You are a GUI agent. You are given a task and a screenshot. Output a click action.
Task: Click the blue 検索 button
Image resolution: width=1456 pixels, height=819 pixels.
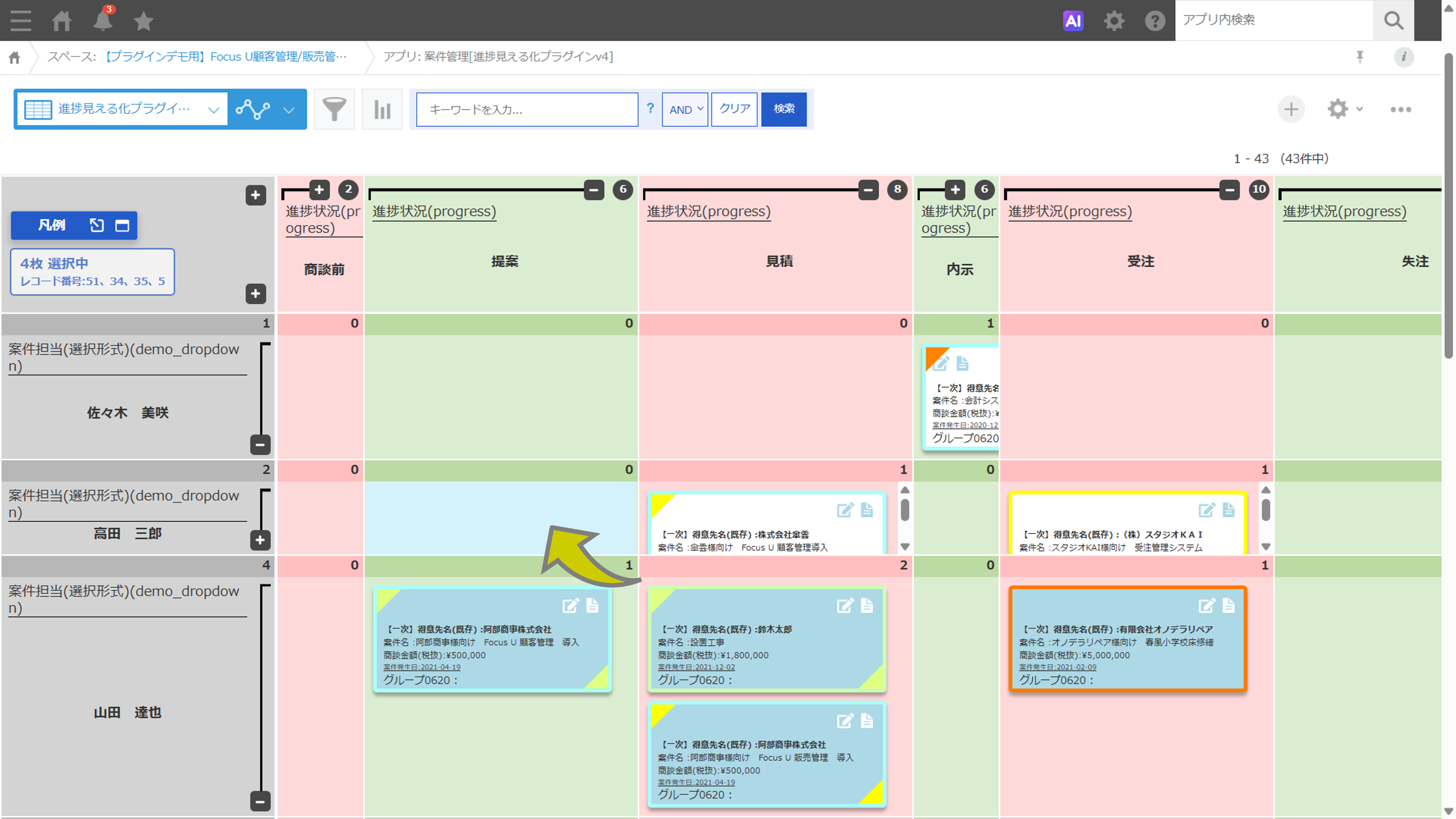[784, 109]
